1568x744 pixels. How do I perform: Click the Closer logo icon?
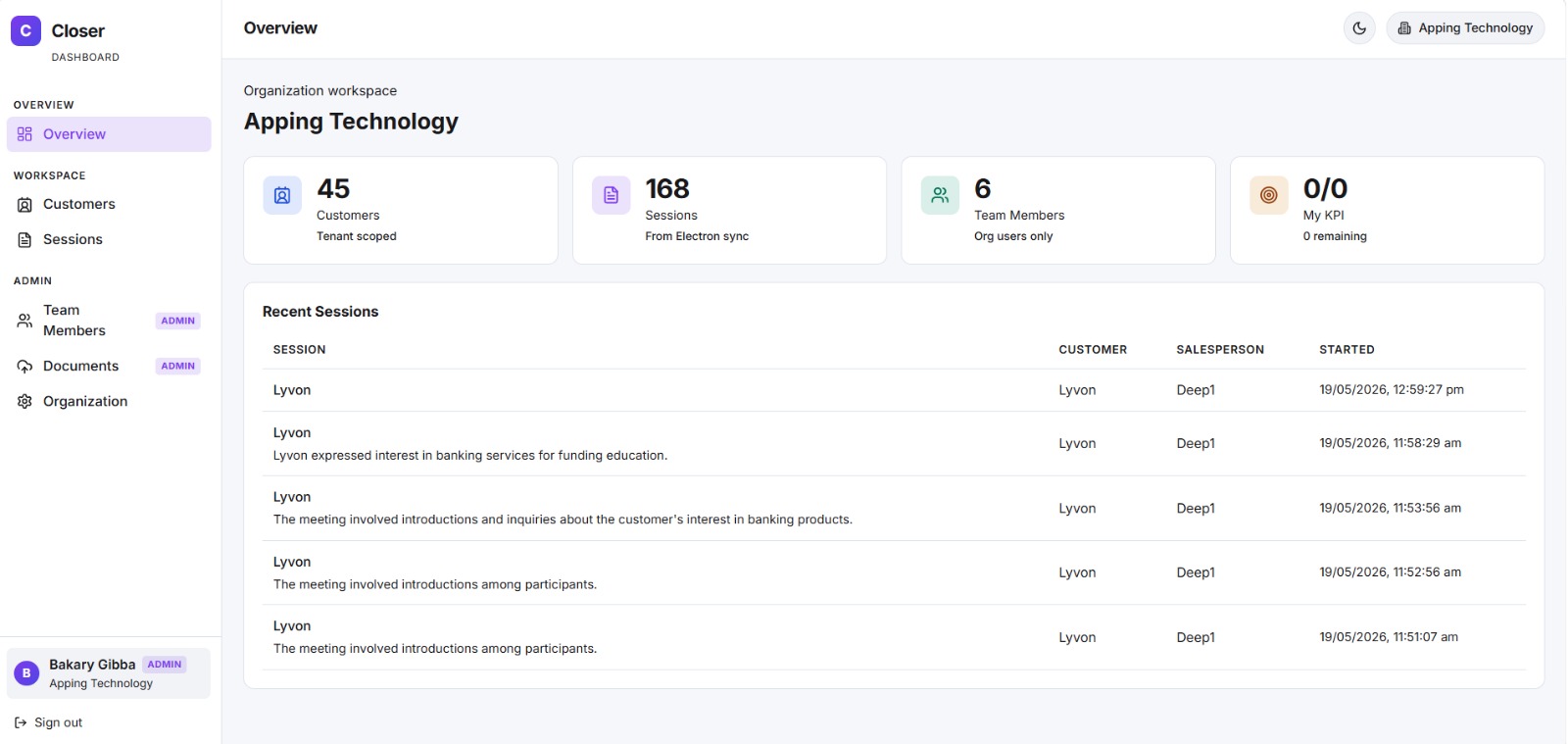click(x=25, y=30)
